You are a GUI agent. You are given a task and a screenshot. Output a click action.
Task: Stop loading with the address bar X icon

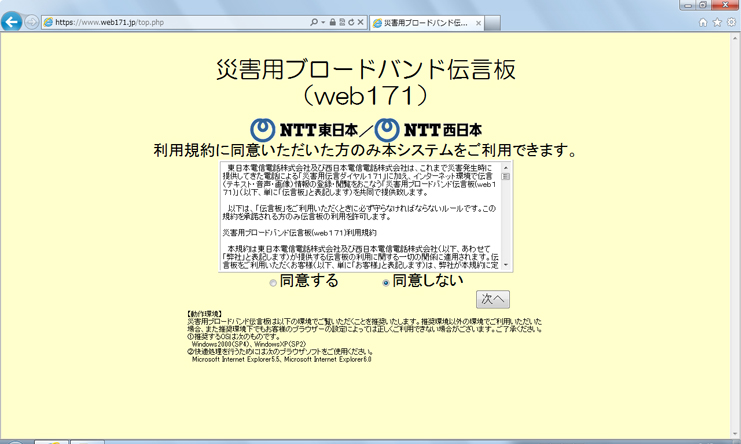(x=361, y=22)
